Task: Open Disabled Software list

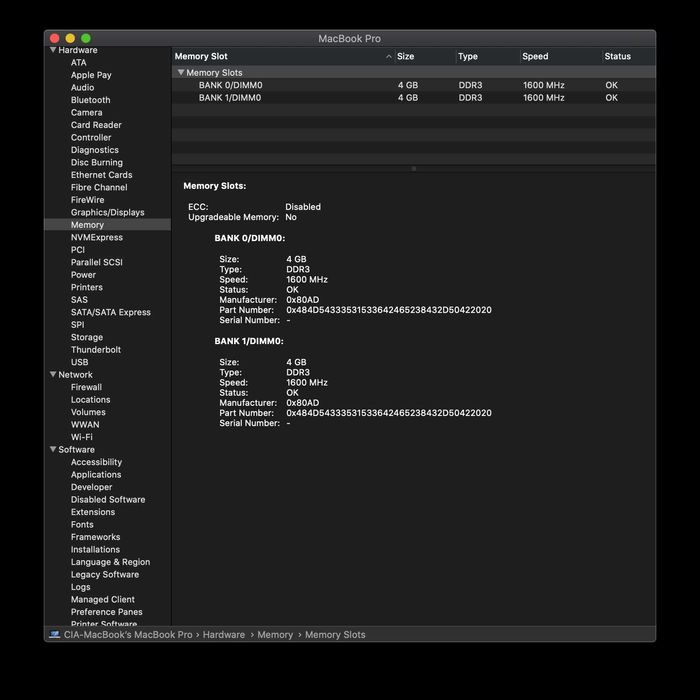Action: pyautogui.click(x=108, y=500)
